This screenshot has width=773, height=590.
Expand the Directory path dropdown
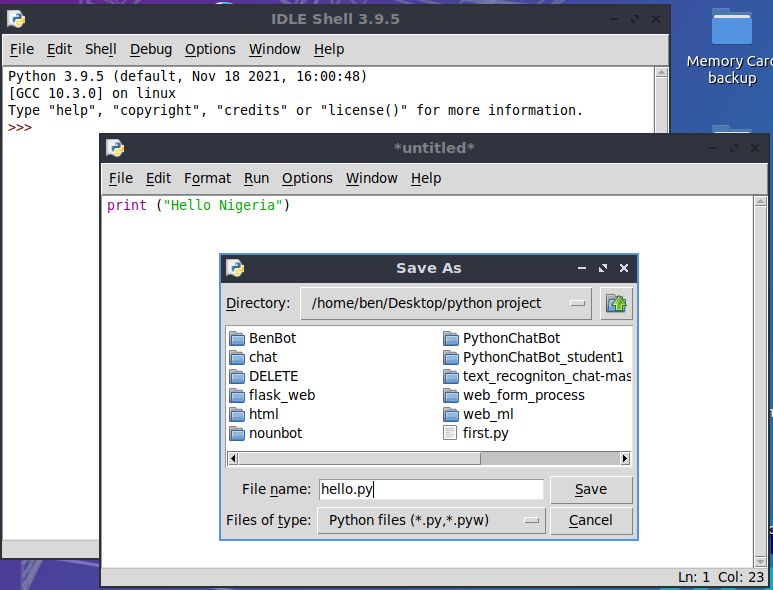[x=578, y=303]
